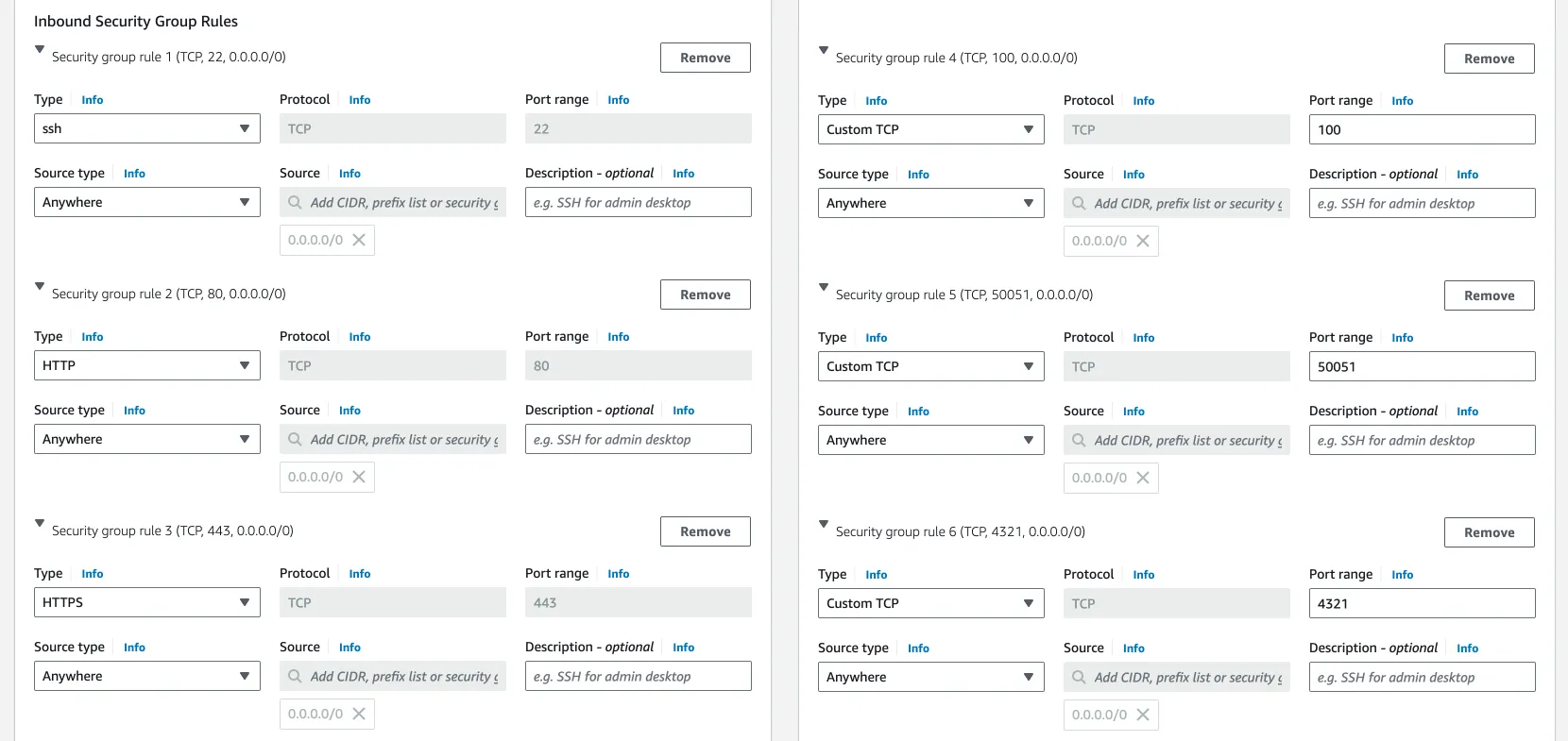This screenshot has height=741, width=1568.
Task: Collapse Security group rule 6 triangle
Action: coord(824,524)
